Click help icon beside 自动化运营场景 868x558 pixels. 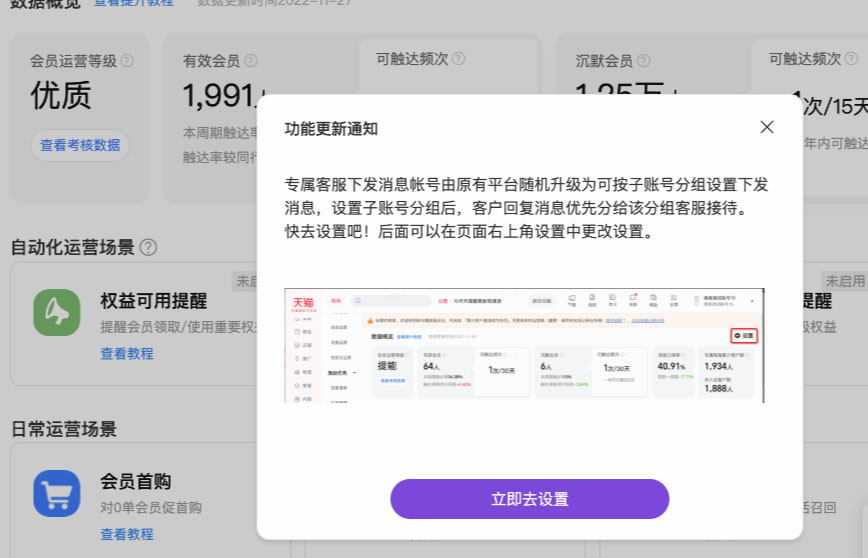coord(148,247)
